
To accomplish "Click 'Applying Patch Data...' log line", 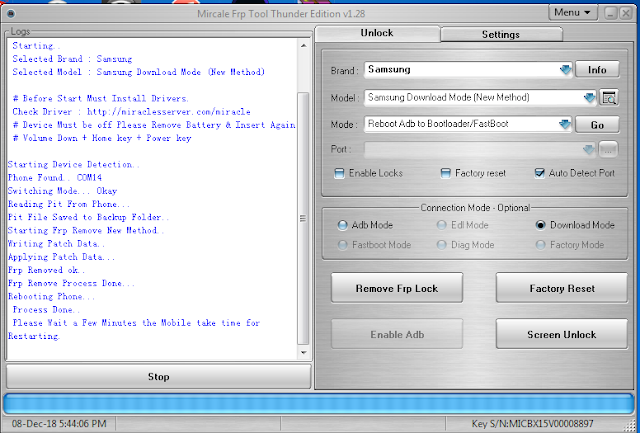I will pyautogui.click(x=61, y=257).
